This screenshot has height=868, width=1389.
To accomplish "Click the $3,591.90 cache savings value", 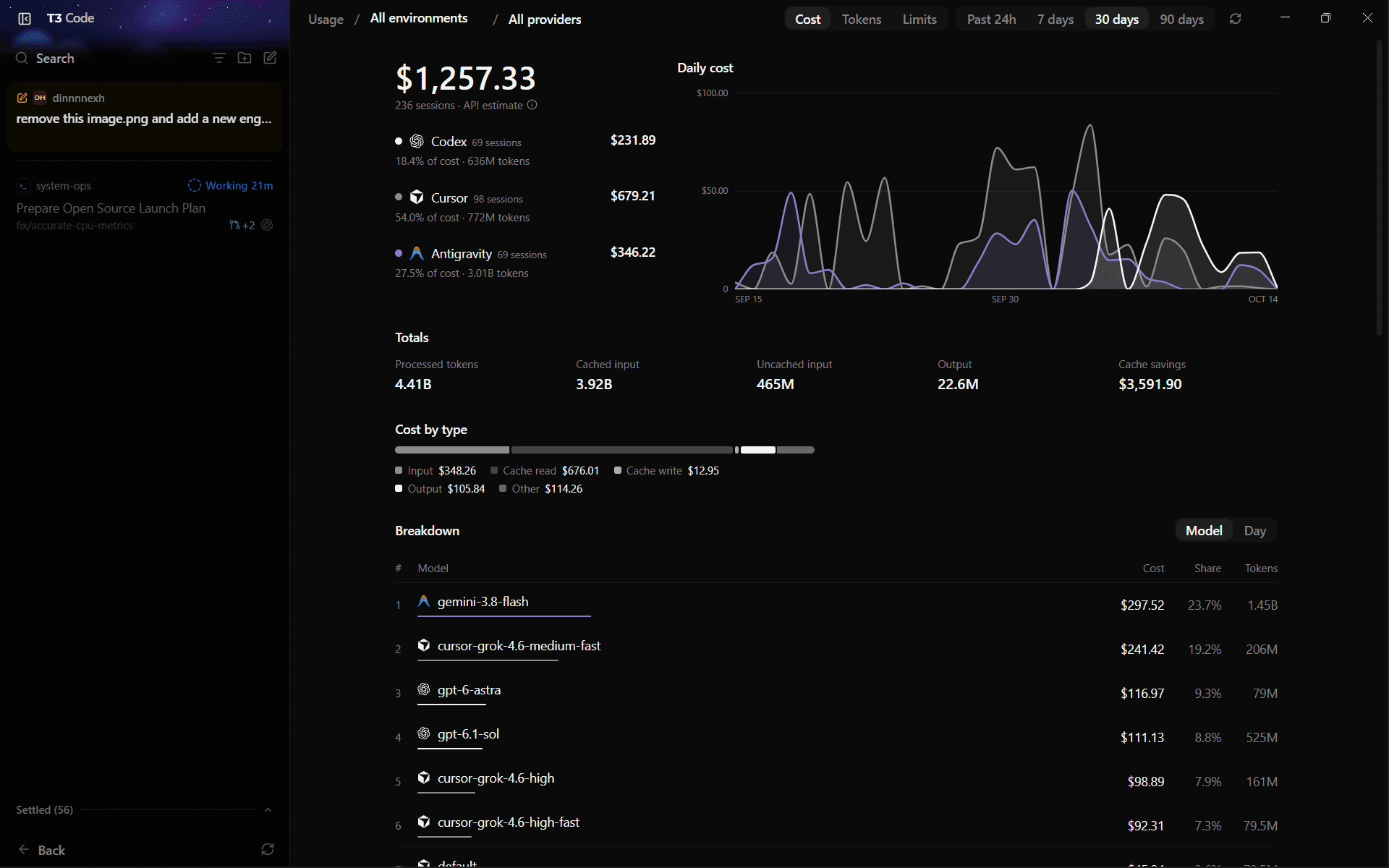I will 1150,384.
